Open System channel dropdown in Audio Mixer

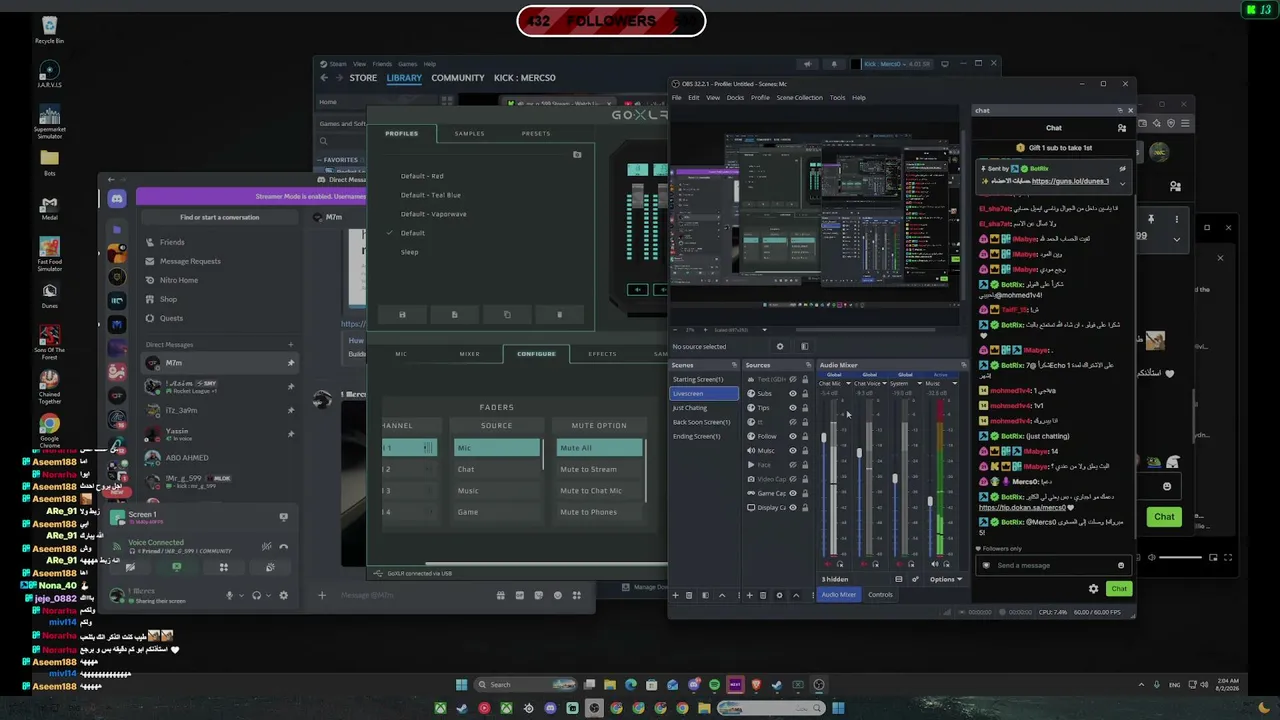coord(918,383)
